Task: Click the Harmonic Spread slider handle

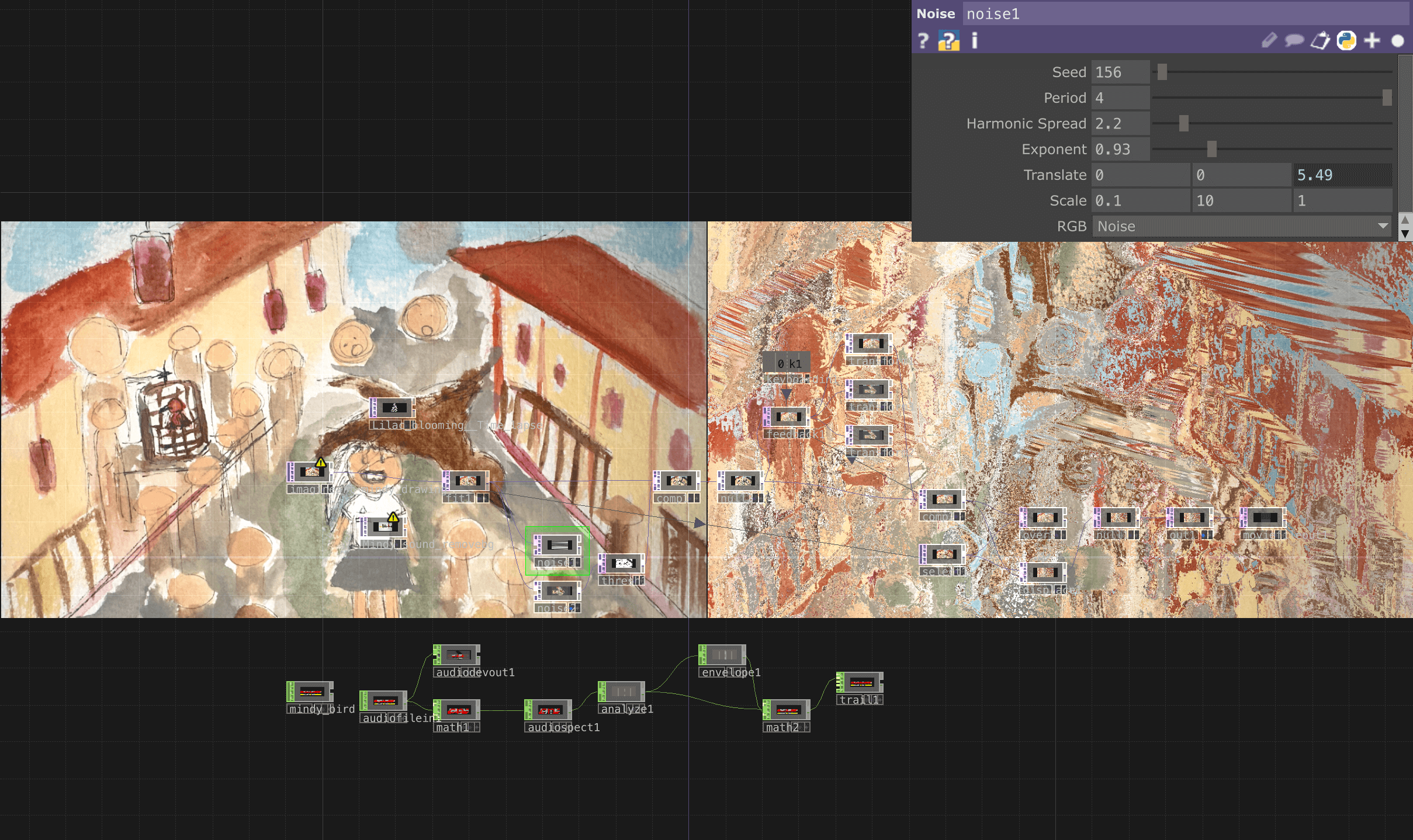Action: point(1183,123)
